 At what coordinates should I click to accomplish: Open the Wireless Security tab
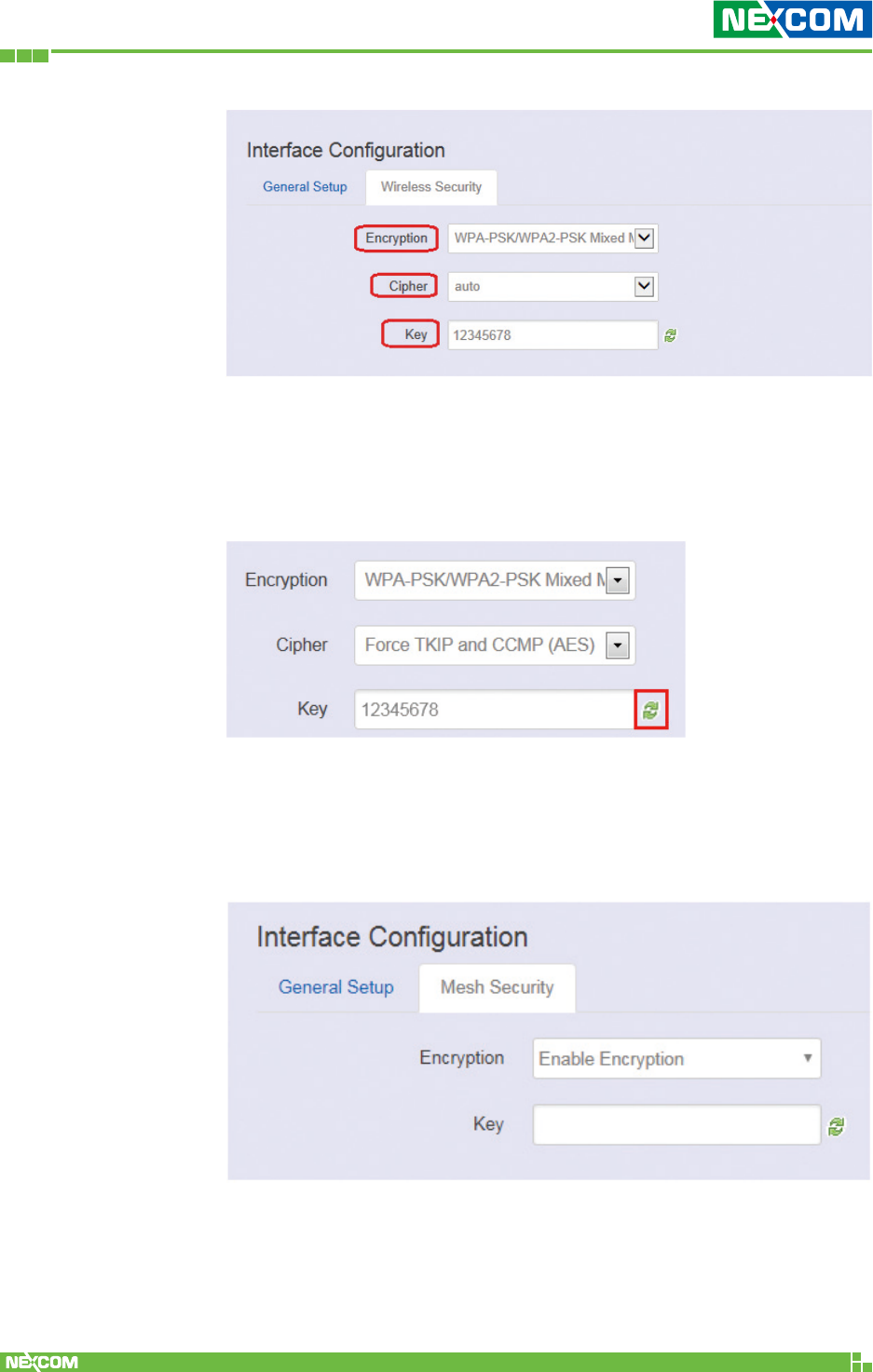click(430, 187)
